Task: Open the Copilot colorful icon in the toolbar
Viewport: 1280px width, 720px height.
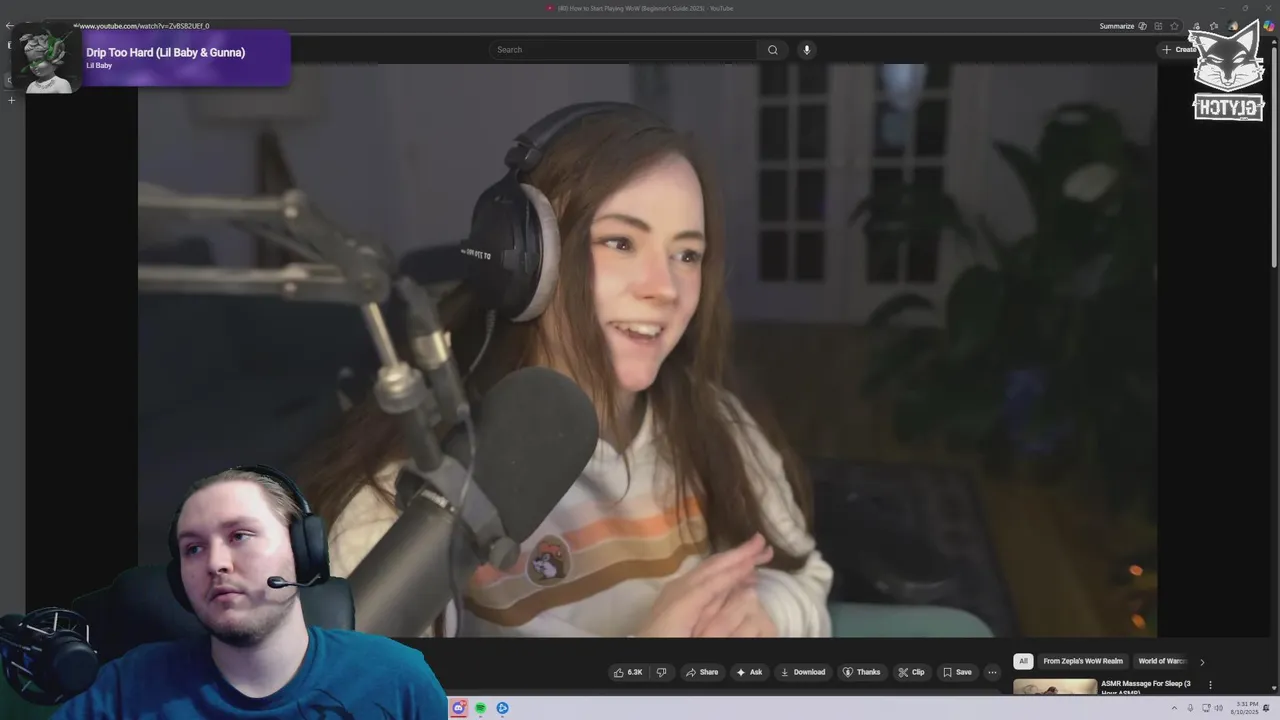Action: coord(1269,26)
